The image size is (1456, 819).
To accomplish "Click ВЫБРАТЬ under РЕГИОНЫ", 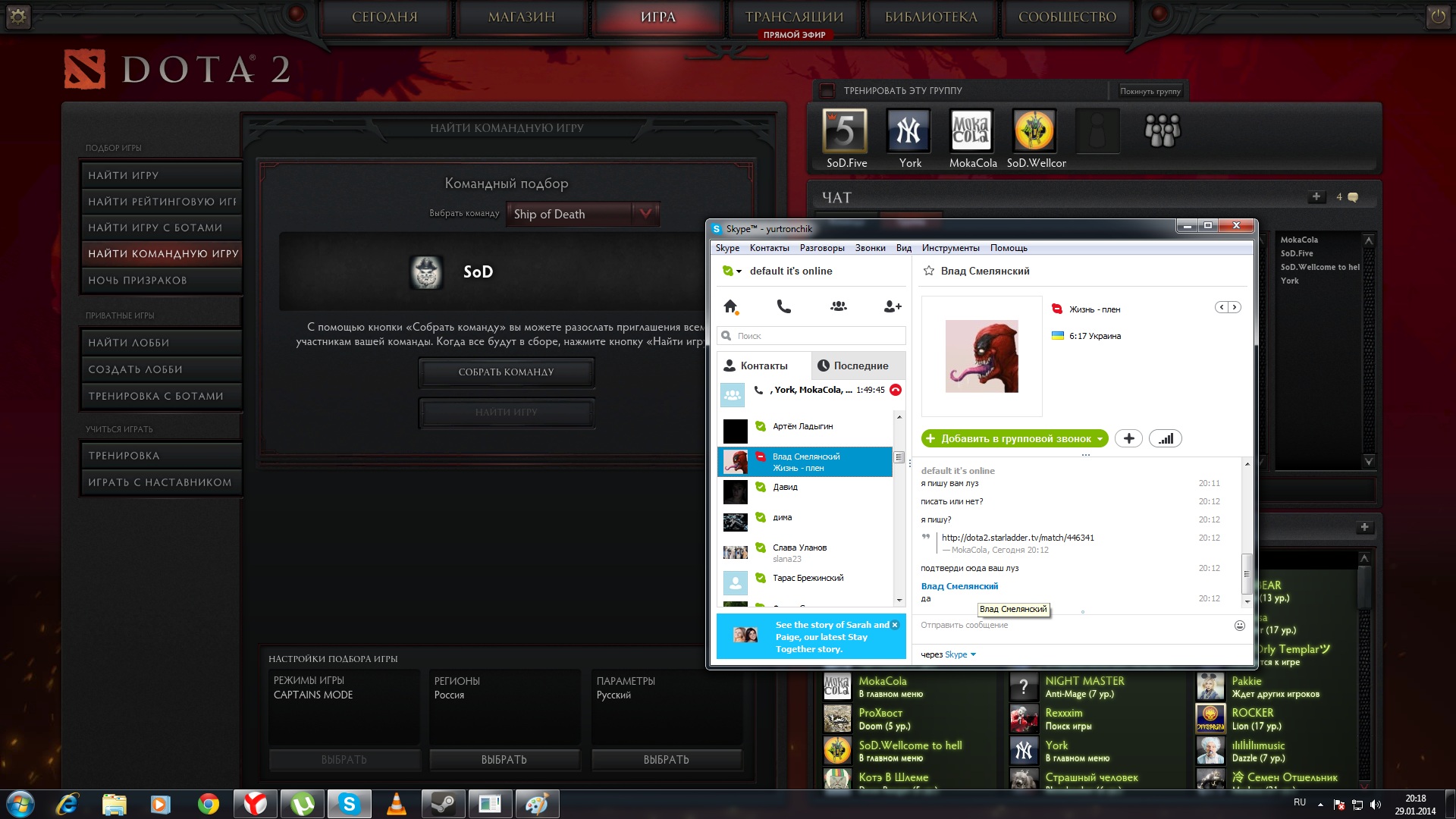I will pos(504,760).
